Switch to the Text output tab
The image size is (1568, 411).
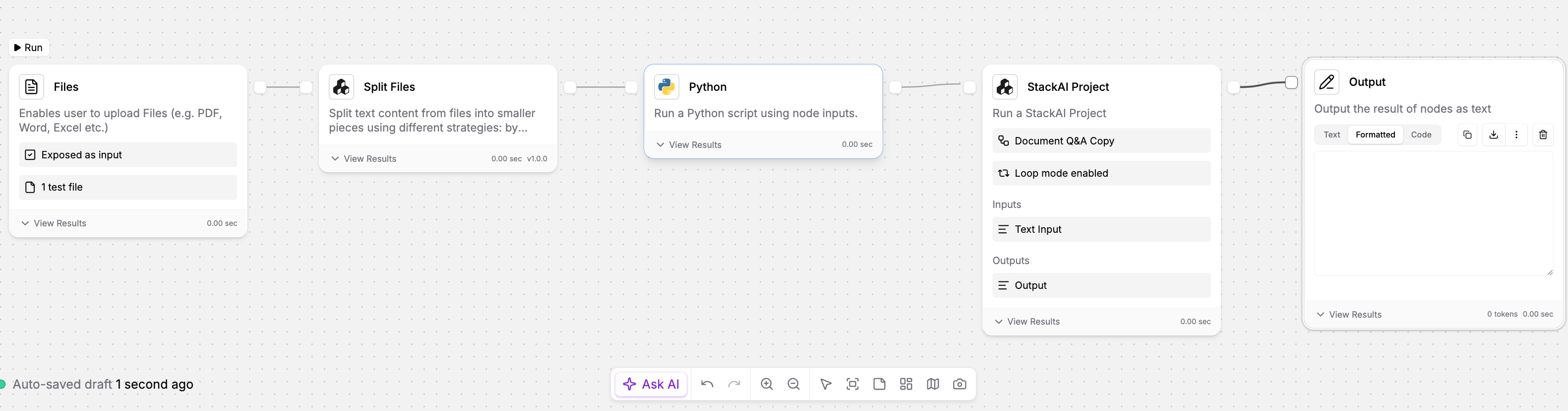[1331, 135]
